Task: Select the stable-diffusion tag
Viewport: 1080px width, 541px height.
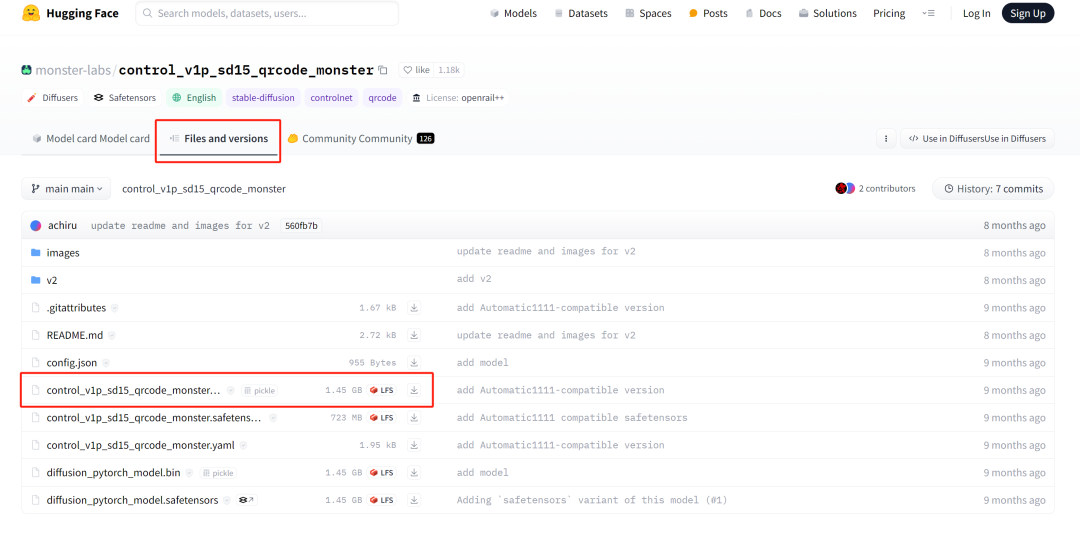Action: 263,98
